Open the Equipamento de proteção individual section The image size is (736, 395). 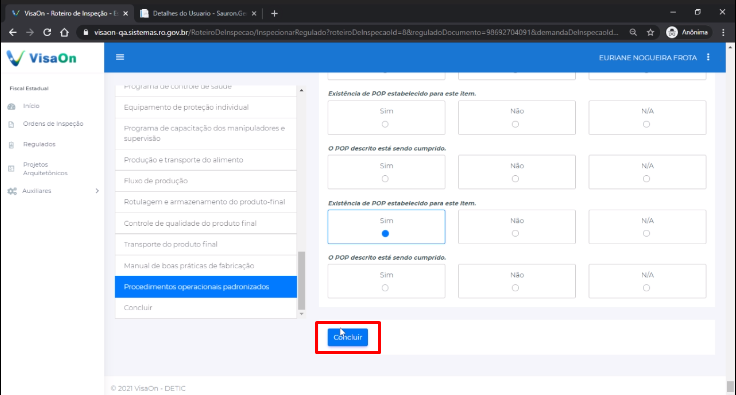click(x=206, y=107)
